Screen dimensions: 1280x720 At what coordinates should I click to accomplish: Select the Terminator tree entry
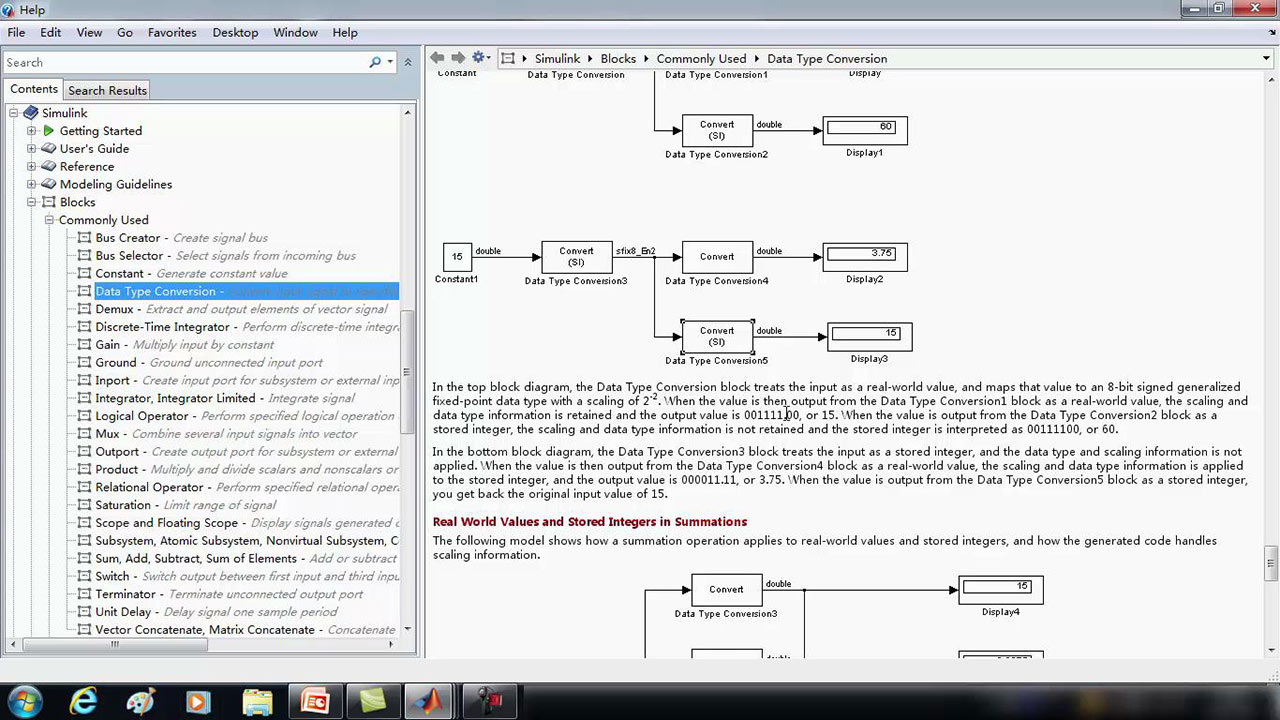[229, 594]
